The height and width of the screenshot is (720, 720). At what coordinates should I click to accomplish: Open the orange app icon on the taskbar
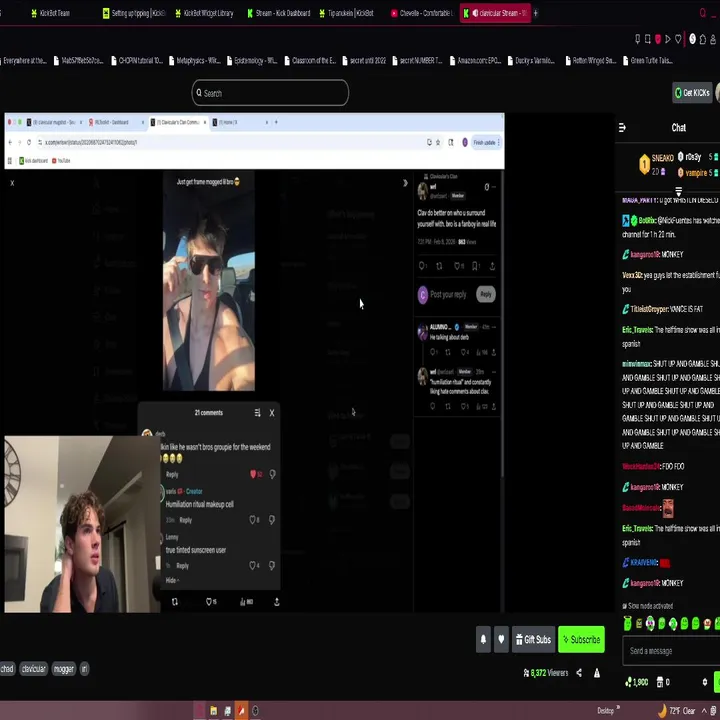(242, 711)
